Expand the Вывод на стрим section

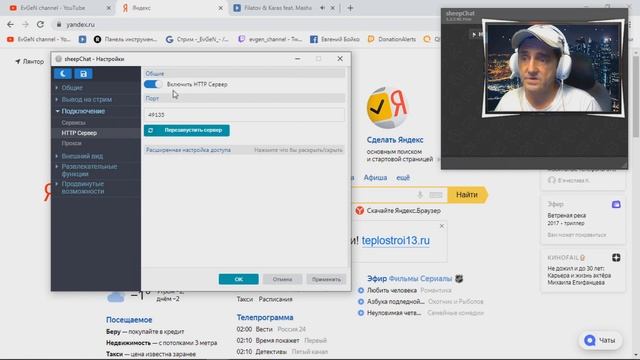tap(86, 99)
